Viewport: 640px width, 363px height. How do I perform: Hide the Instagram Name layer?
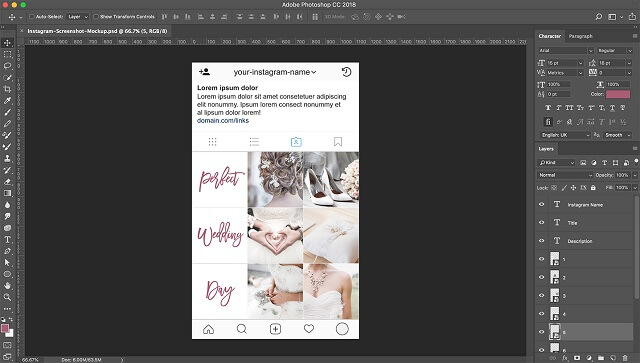coord(542,205)
